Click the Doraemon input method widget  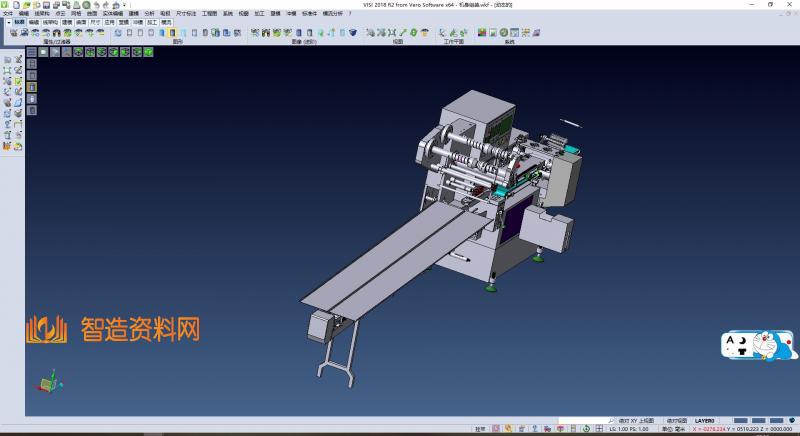[758, 345]
